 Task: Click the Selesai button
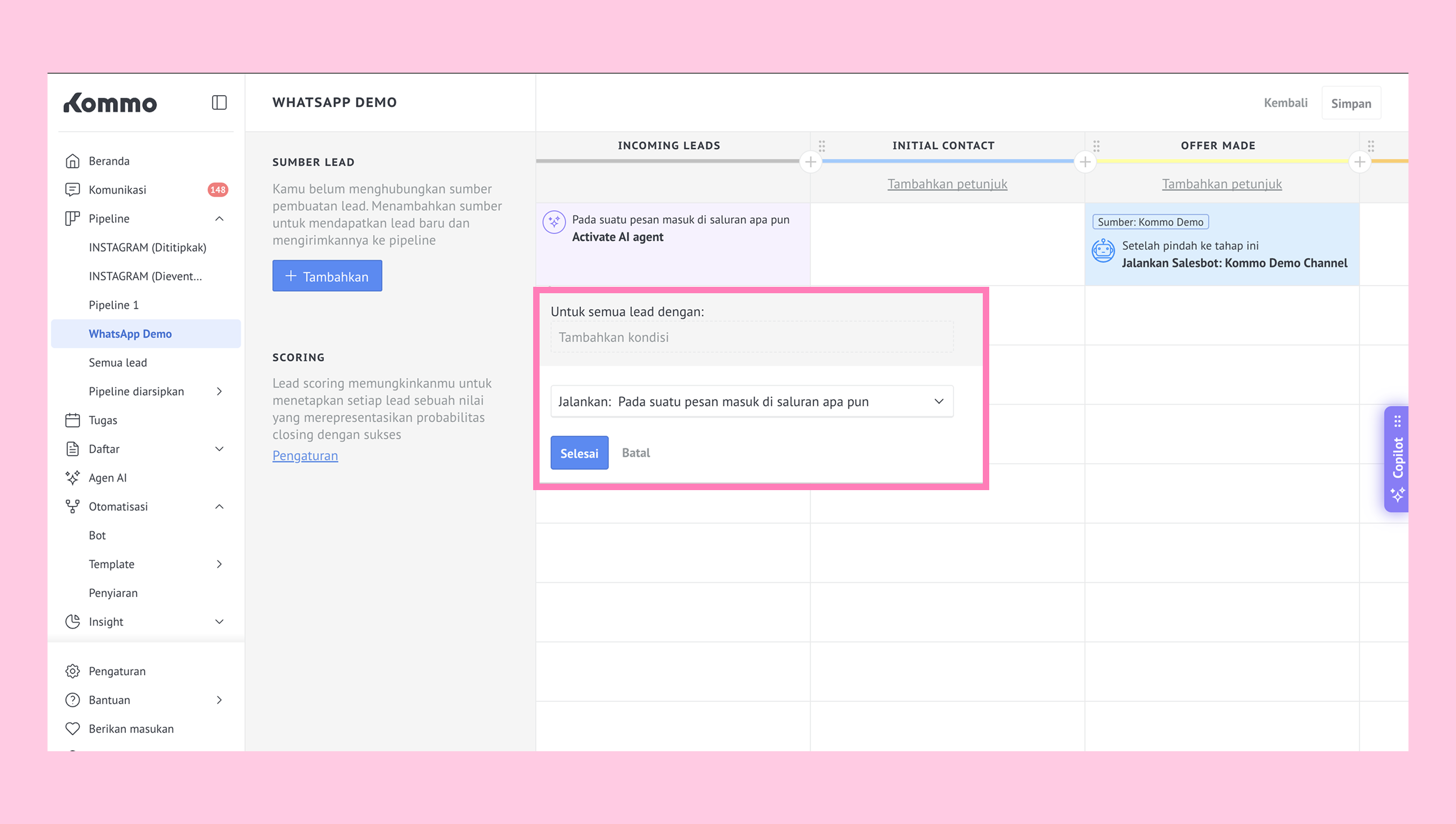click(579, 453)
